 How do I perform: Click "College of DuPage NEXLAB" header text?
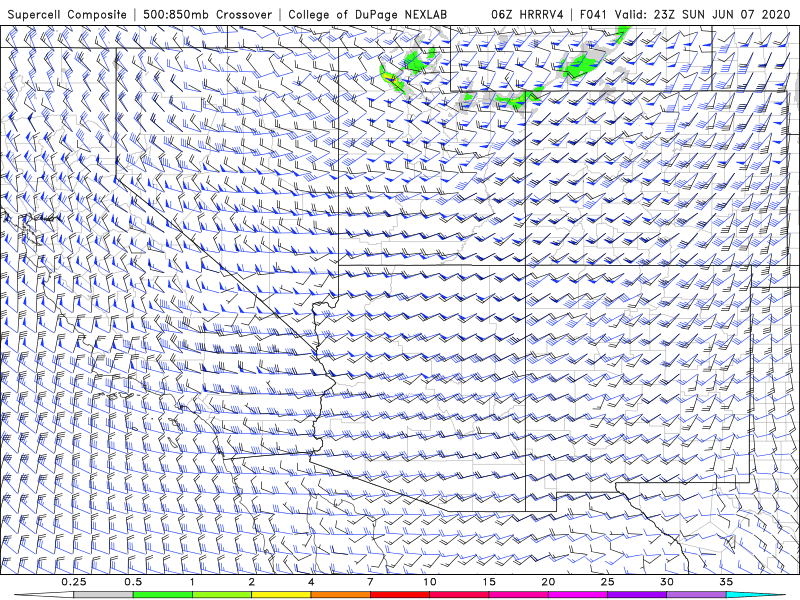coord(367,14)
